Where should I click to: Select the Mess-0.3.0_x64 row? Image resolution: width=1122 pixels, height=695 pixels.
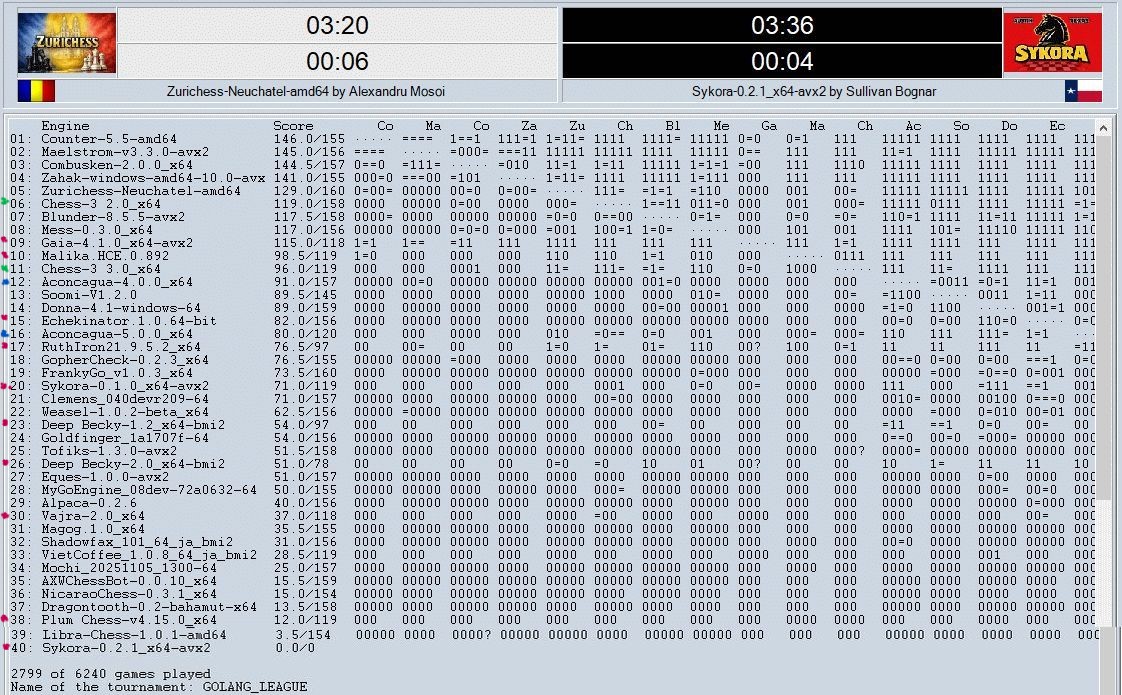(552, 230)
